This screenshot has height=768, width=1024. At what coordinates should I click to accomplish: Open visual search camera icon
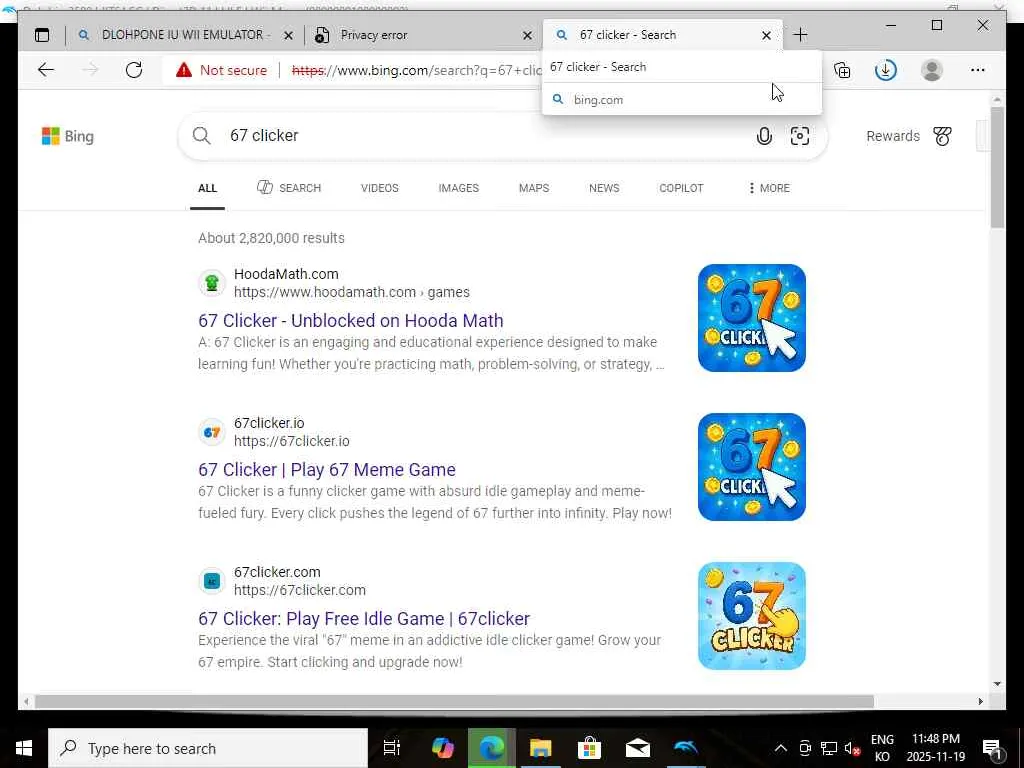tap(799, 136)
